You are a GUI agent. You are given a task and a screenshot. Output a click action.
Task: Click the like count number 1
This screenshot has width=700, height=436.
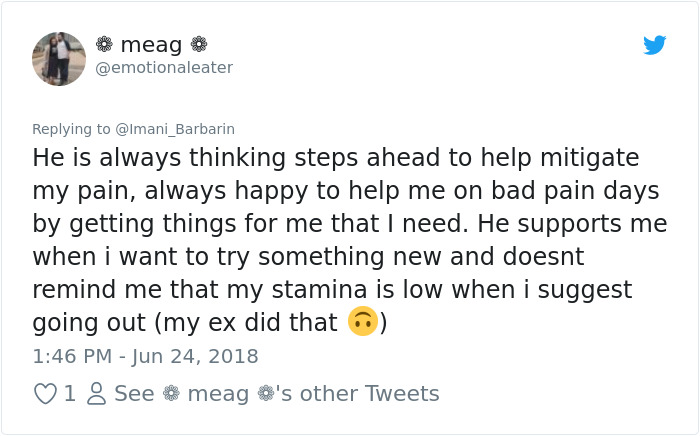69,394
